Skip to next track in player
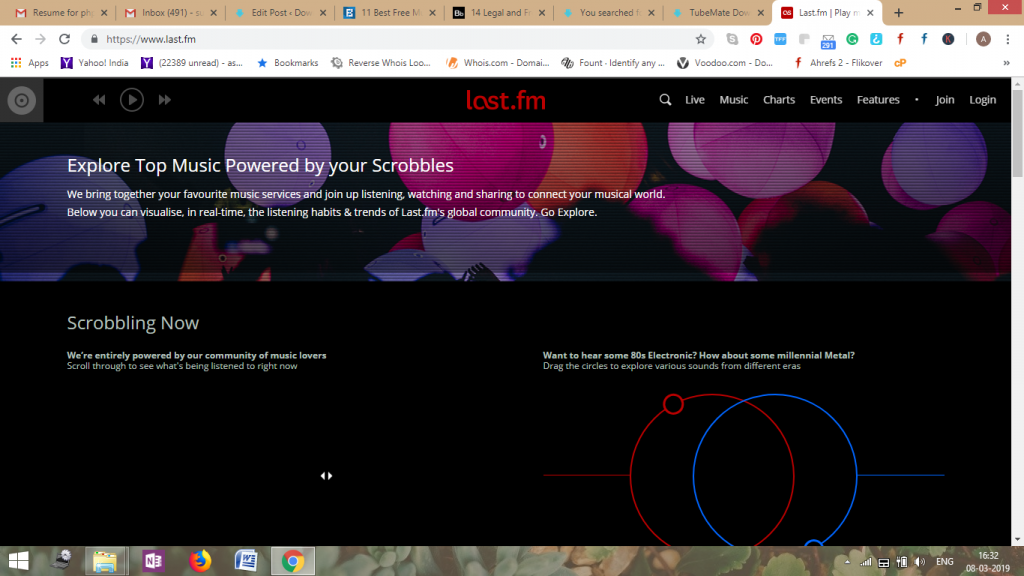The height and width of the screenshot is (576, 1024). (165, 100)
